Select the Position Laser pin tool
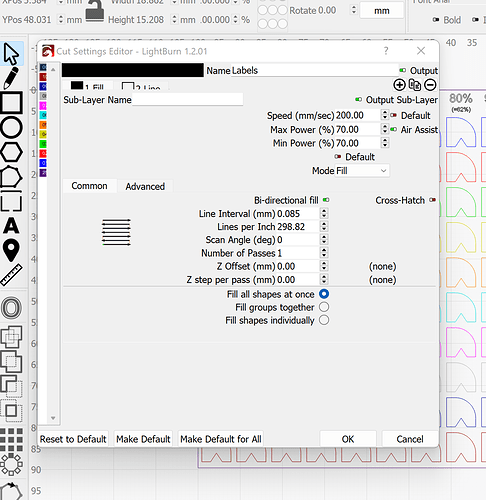Image resolution: width=486 pixels, height=500 pixels. pyautogui.click(x=11, y=250)
